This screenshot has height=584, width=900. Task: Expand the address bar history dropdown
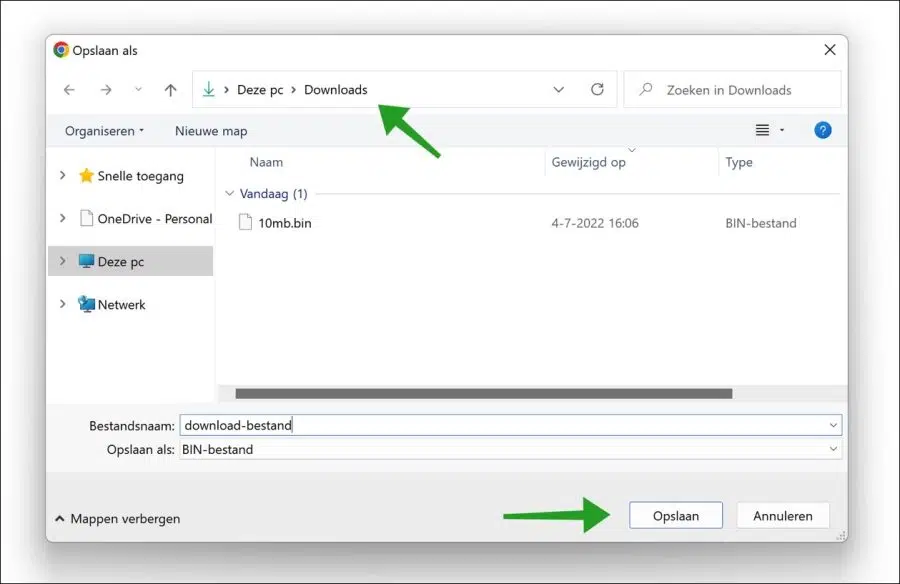(x=558, y=90)
